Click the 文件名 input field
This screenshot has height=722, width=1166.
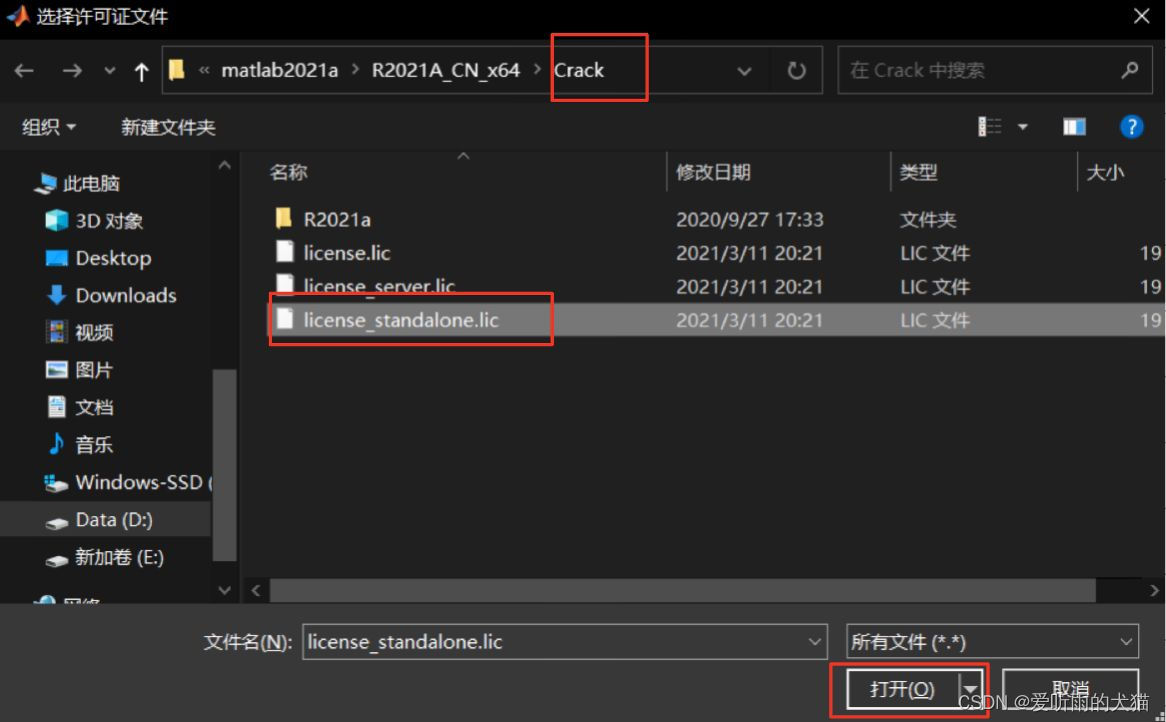(x=554, y=642)
